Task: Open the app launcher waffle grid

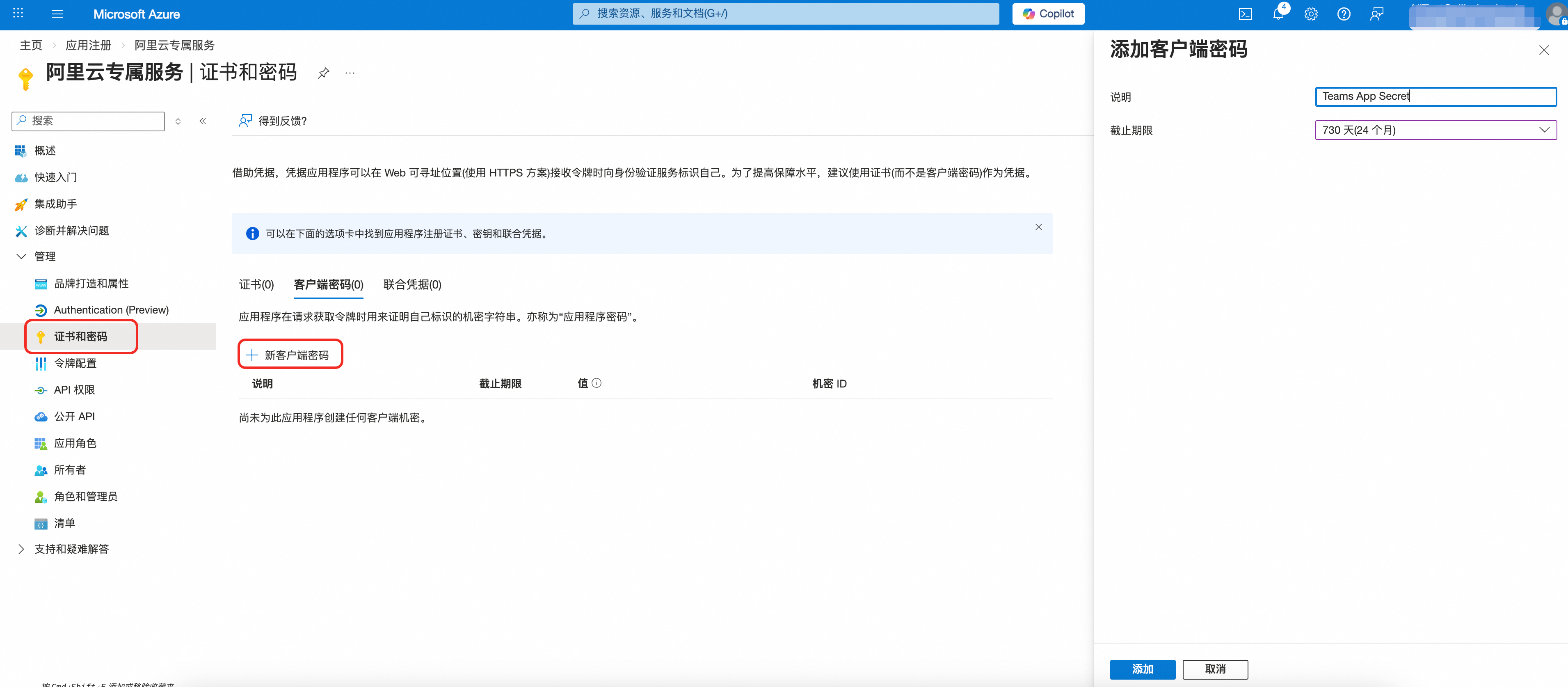Action: click(18, 14)
